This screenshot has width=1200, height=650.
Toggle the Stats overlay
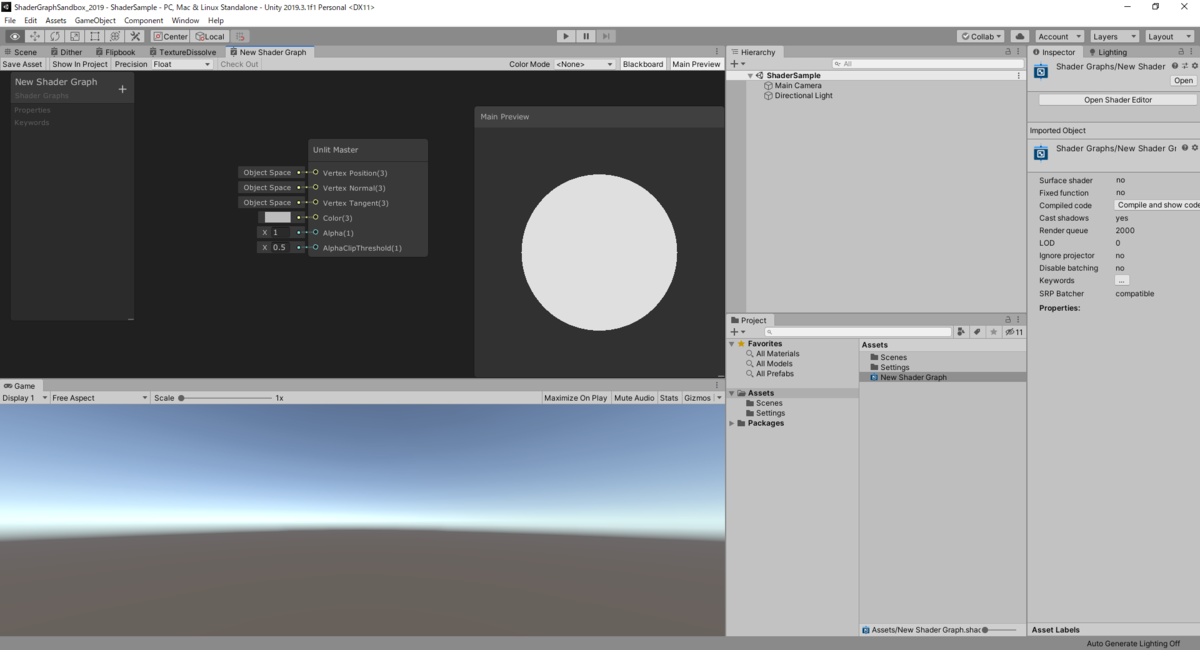669,398
